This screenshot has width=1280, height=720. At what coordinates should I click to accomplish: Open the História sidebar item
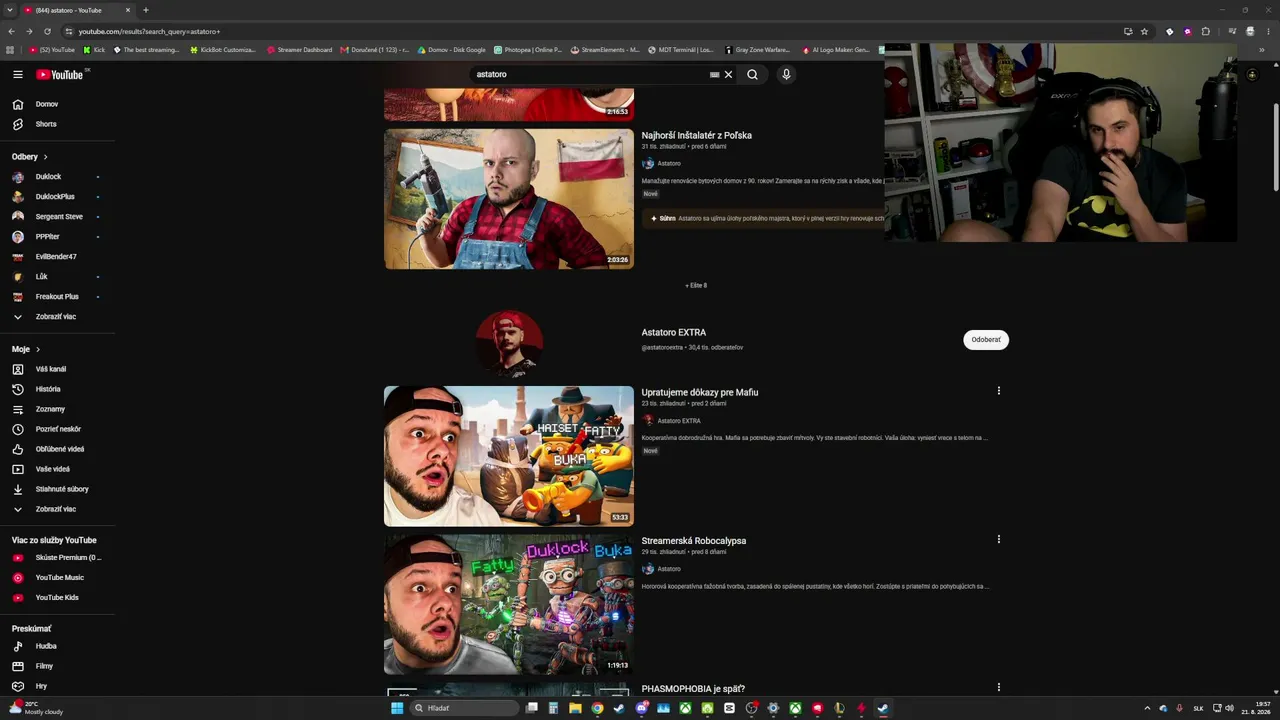(48, 389)
